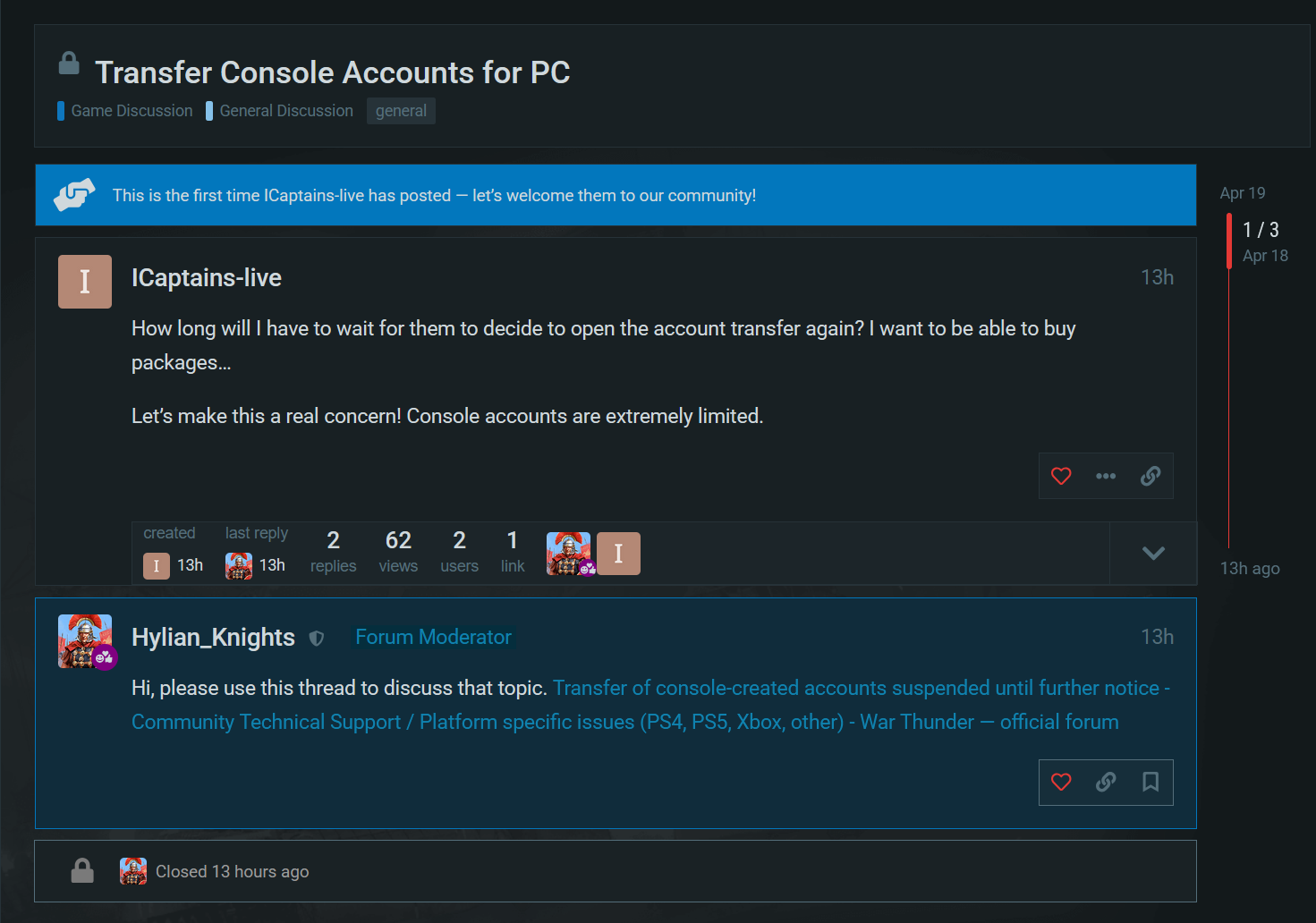Screen dimensions: 1316x923
Task: Jump to last post '13h ago'
Action: point(1250,569)
